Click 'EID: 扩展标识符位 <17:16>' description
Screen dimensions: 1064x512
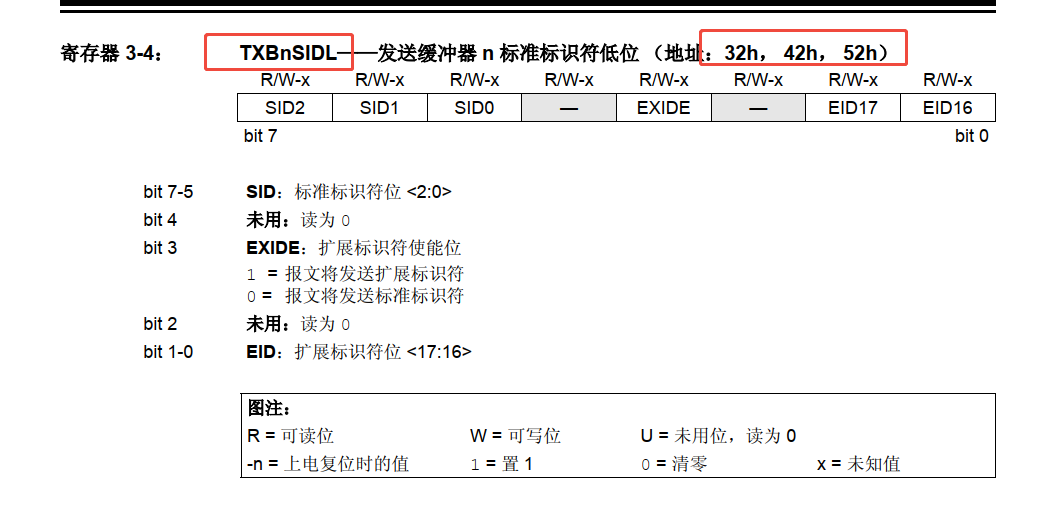pos(358,352)
